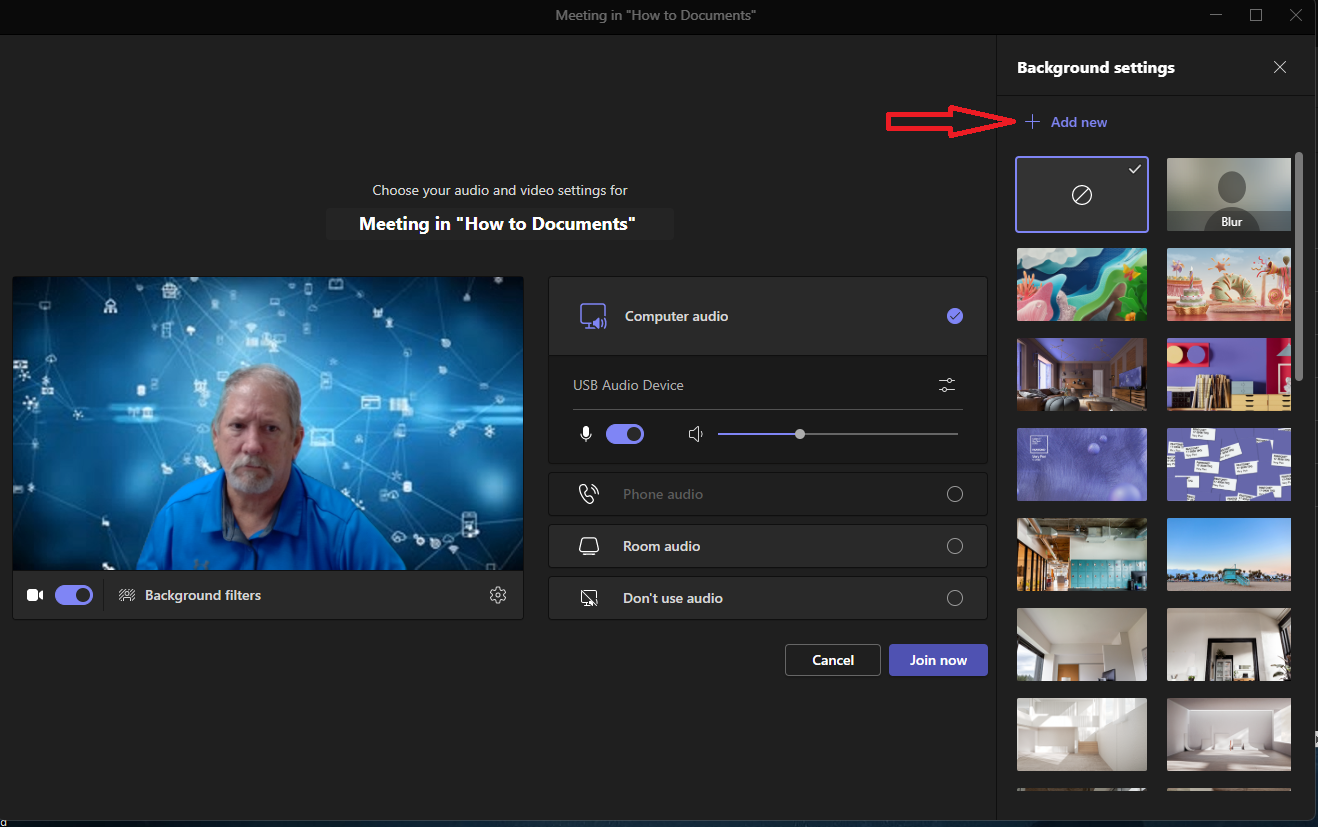Close the Background settings panel
The image size is (1318, 827).
1280,68
